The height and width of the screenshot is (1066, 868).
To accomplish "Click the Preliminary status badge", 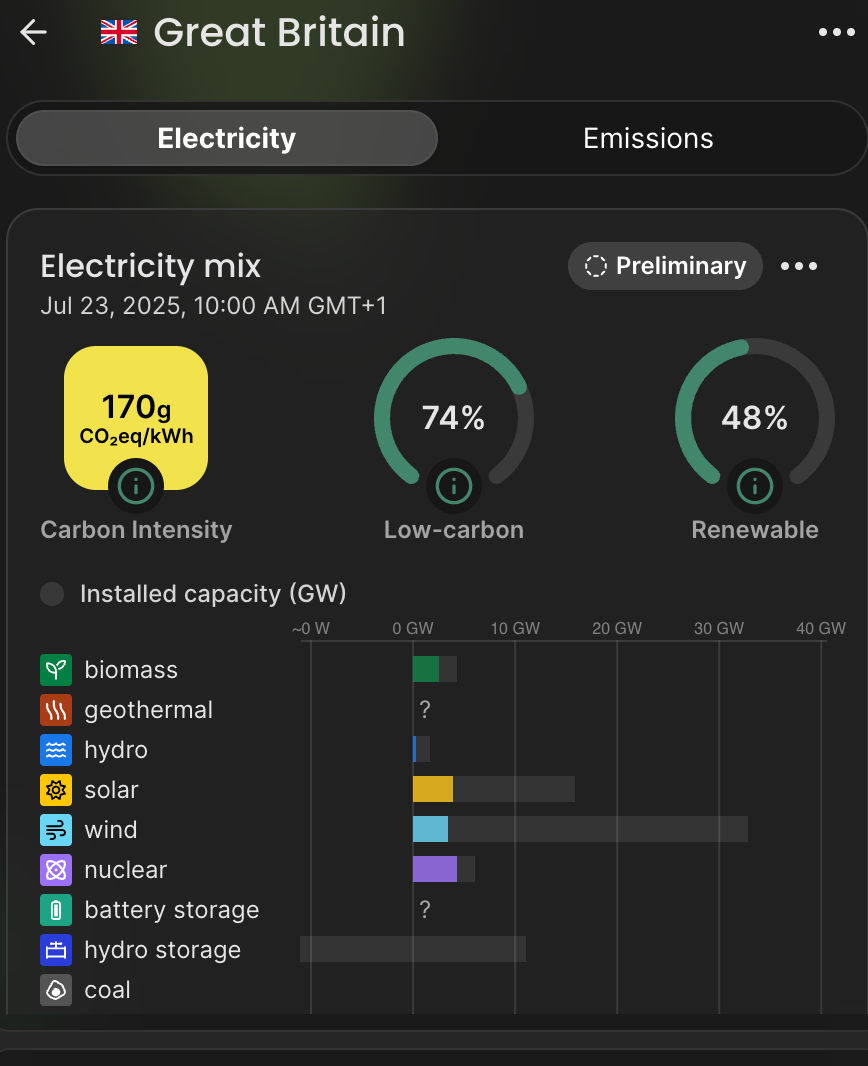I will 665,266.
